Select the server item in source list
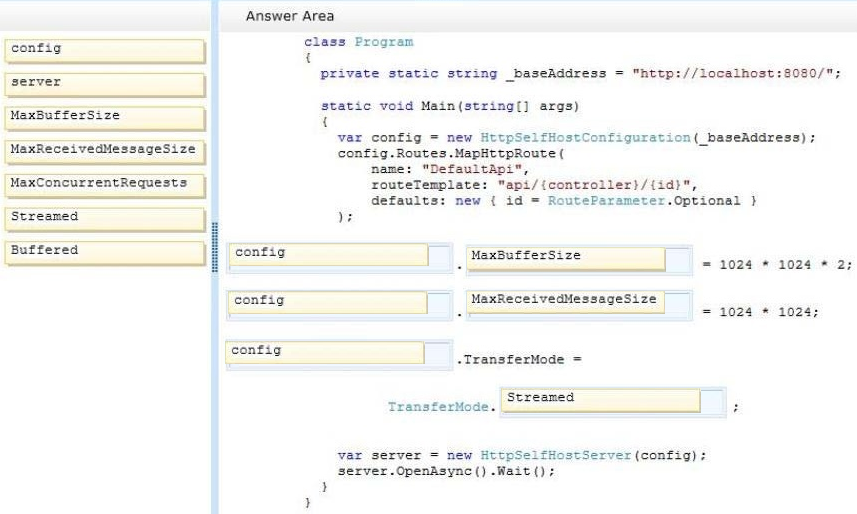857x514 pixels. [x=104, y=85]
